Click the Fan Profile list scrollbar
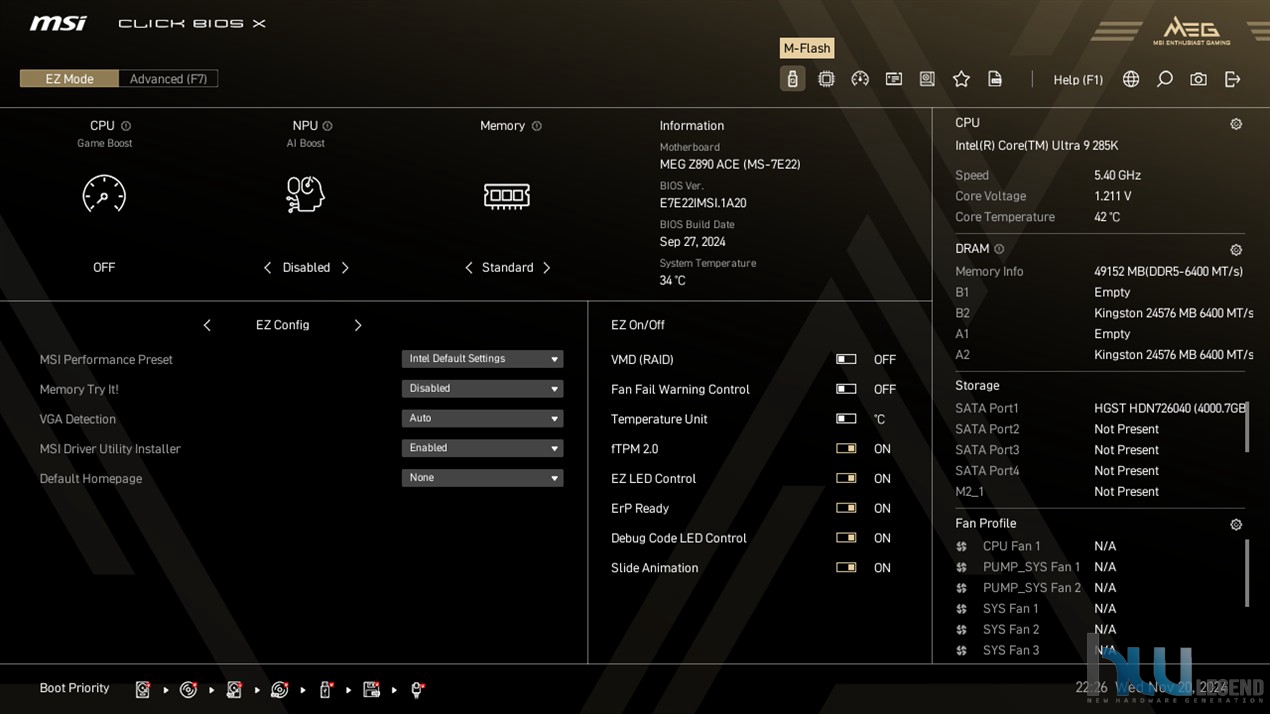1270x714 pixels. (1246, 572)
